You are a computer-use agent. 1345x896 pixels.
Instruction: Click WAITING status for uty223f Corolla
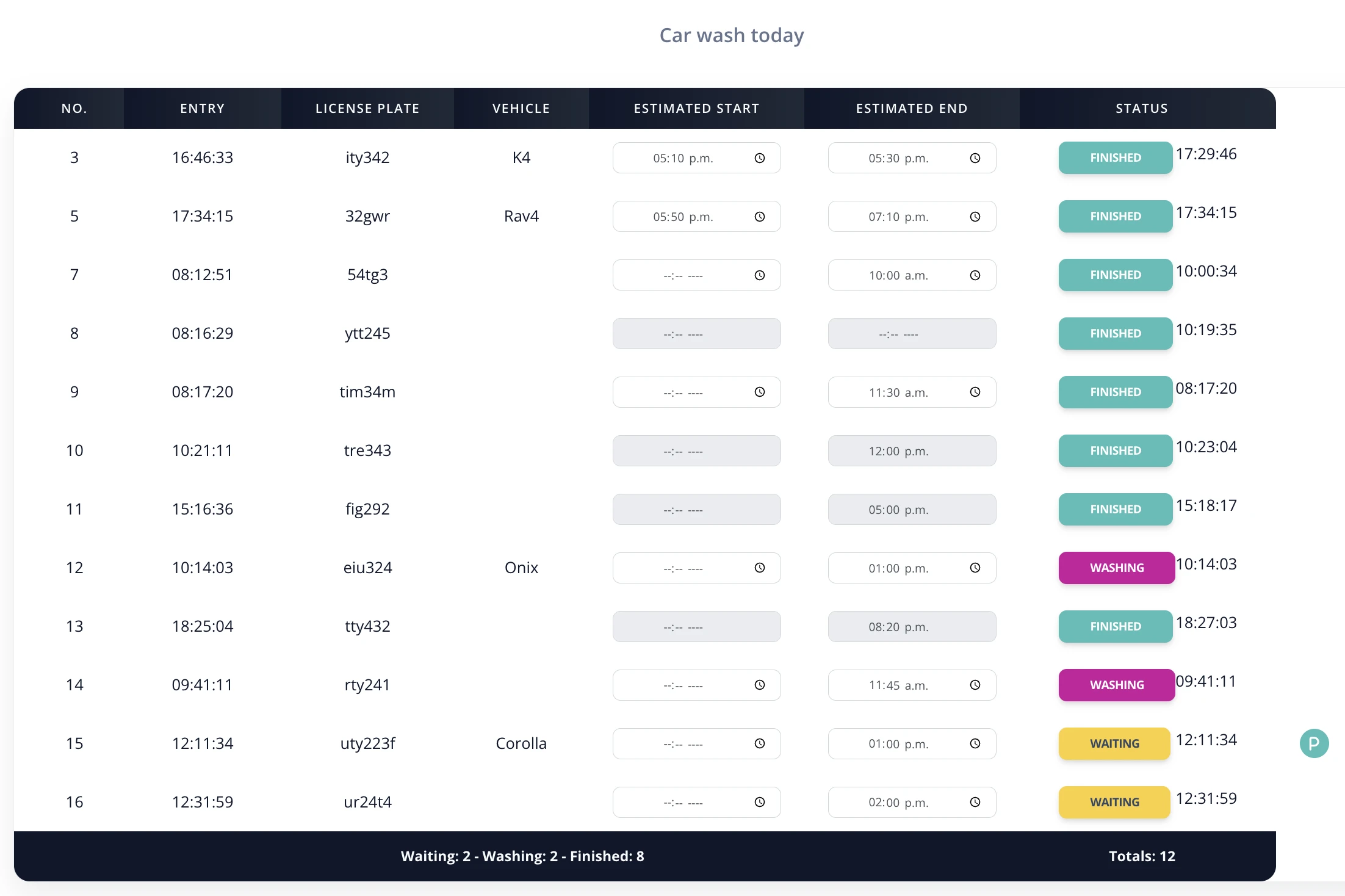[x=1114, y=743]
